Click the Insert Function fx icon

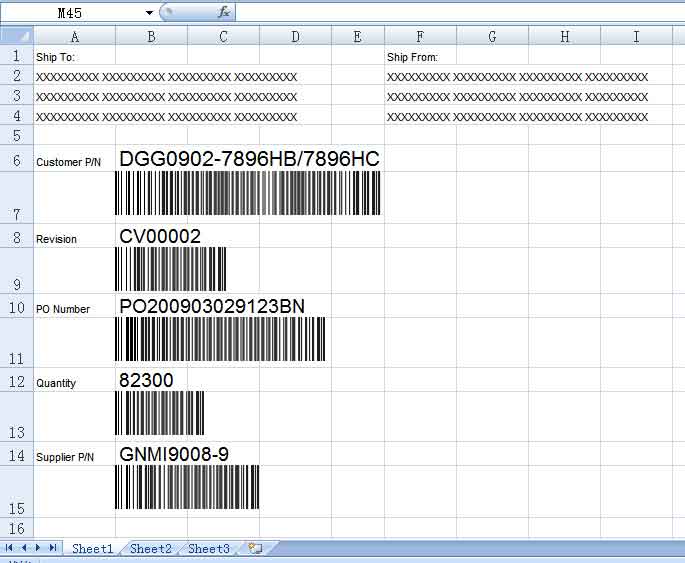pos(224,12)
